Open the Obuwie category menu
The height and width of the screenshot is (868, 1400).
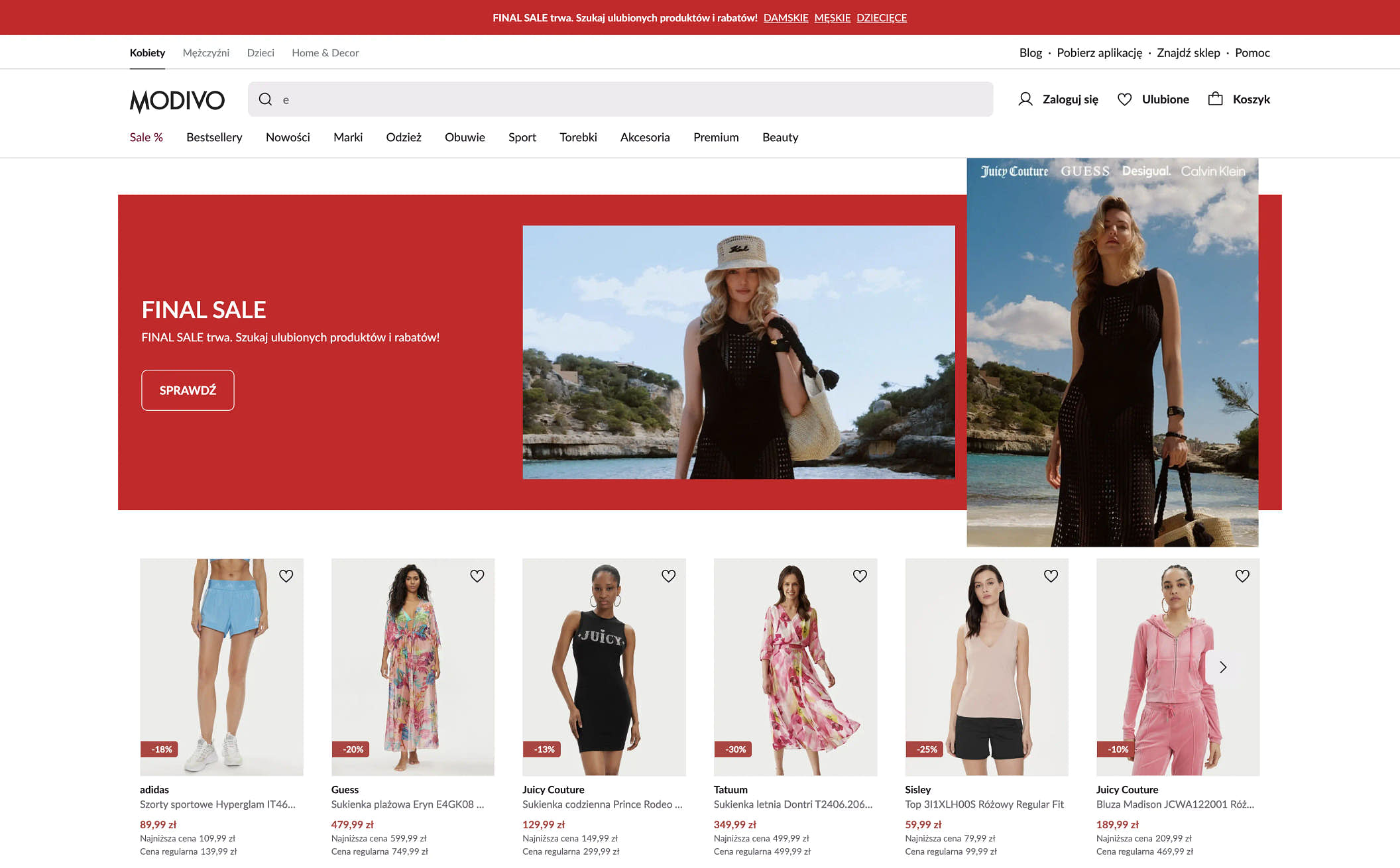point(465,137)
